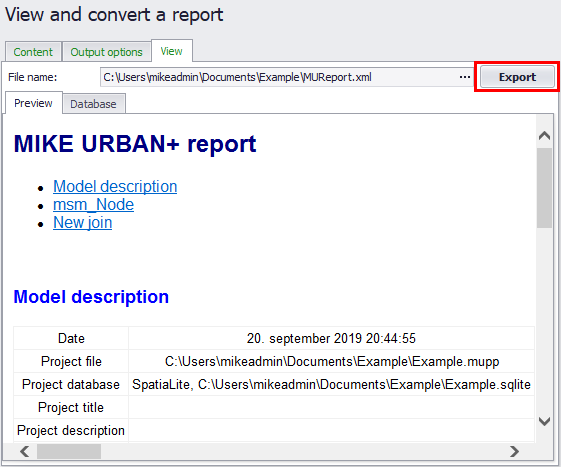Open the Output options tab
The height and width of the screenshot is (467, 561).
(106, 52)
